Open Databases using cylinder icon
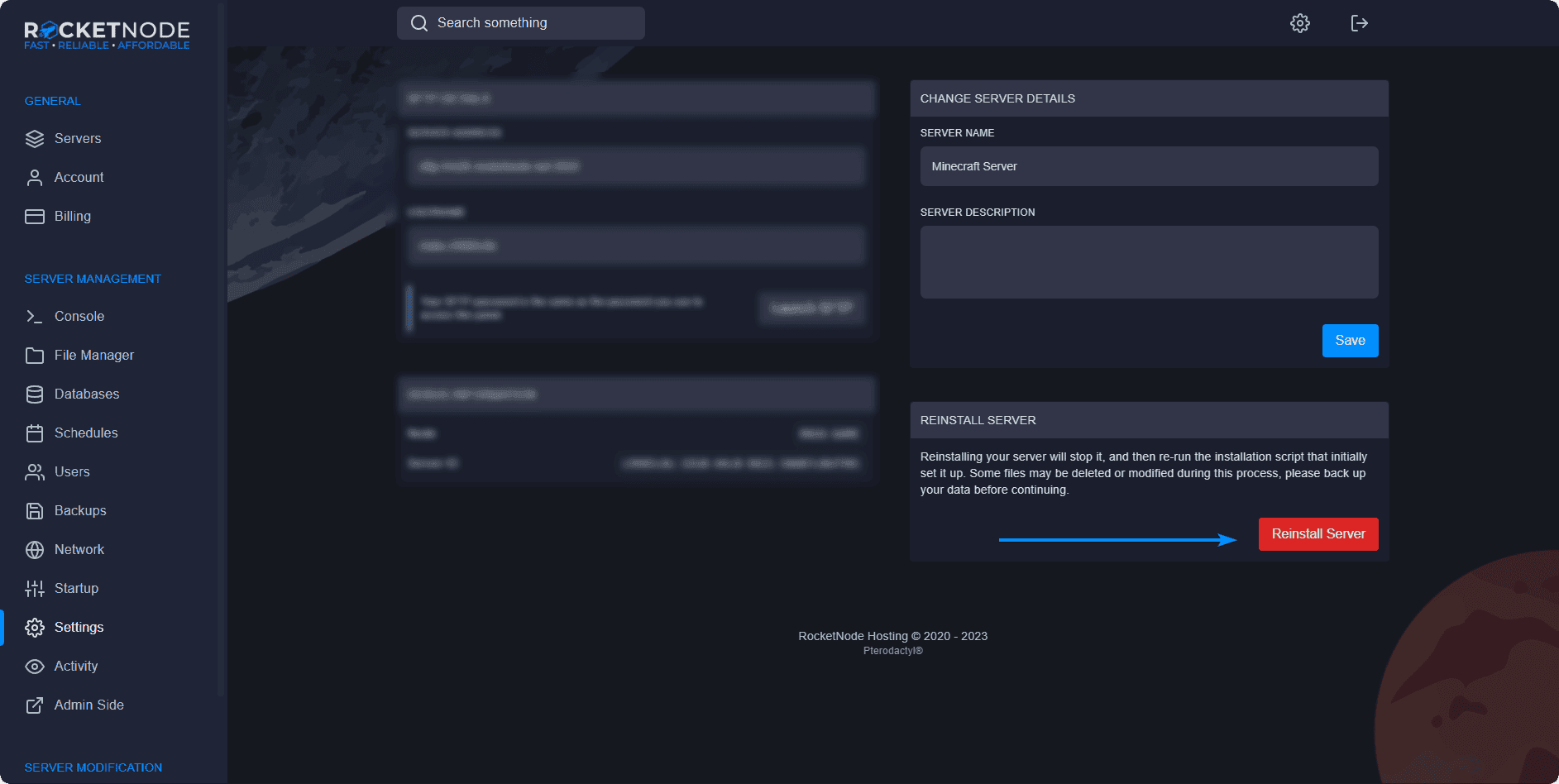 [35, 394]
